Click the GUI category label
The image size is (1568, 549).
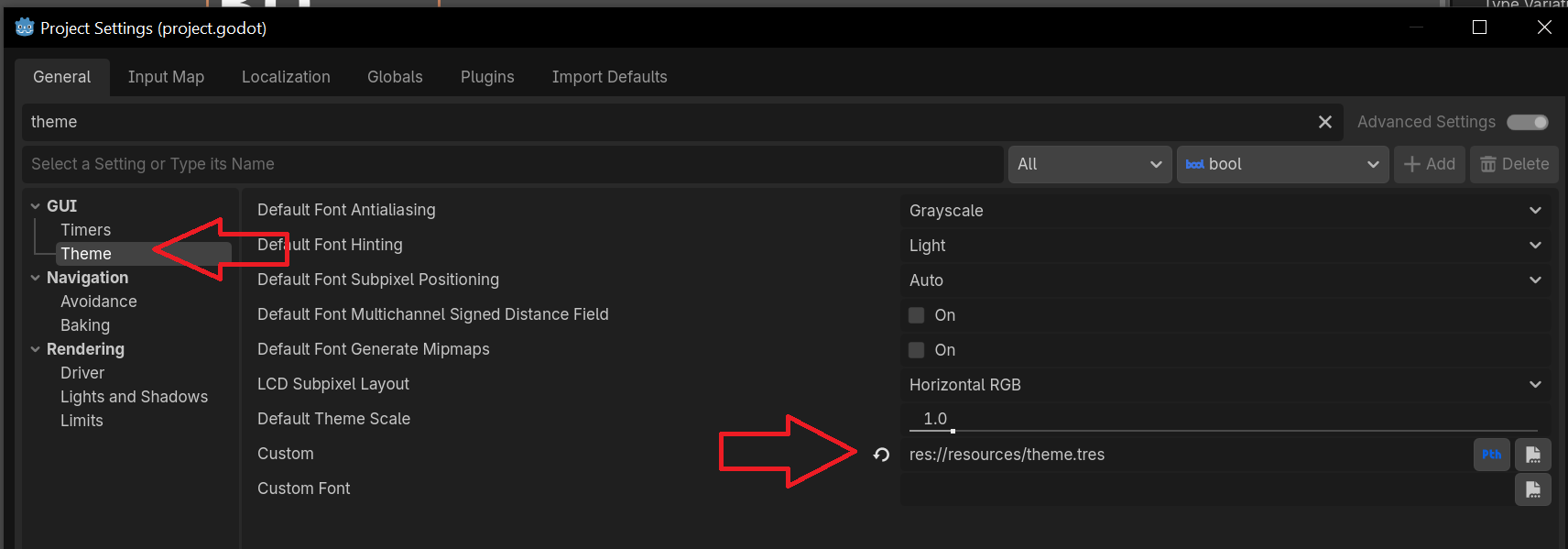[x=61, y=206]
